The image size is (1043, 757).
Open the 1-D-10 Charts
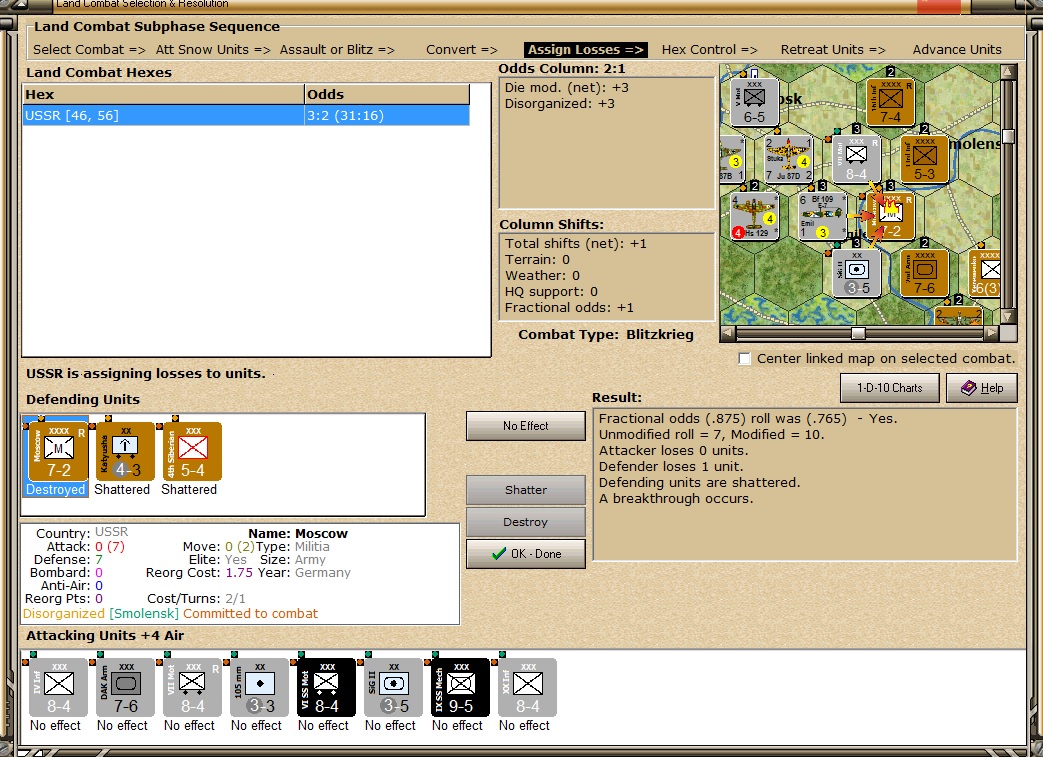pyautogui.click(x=889, y=388)
